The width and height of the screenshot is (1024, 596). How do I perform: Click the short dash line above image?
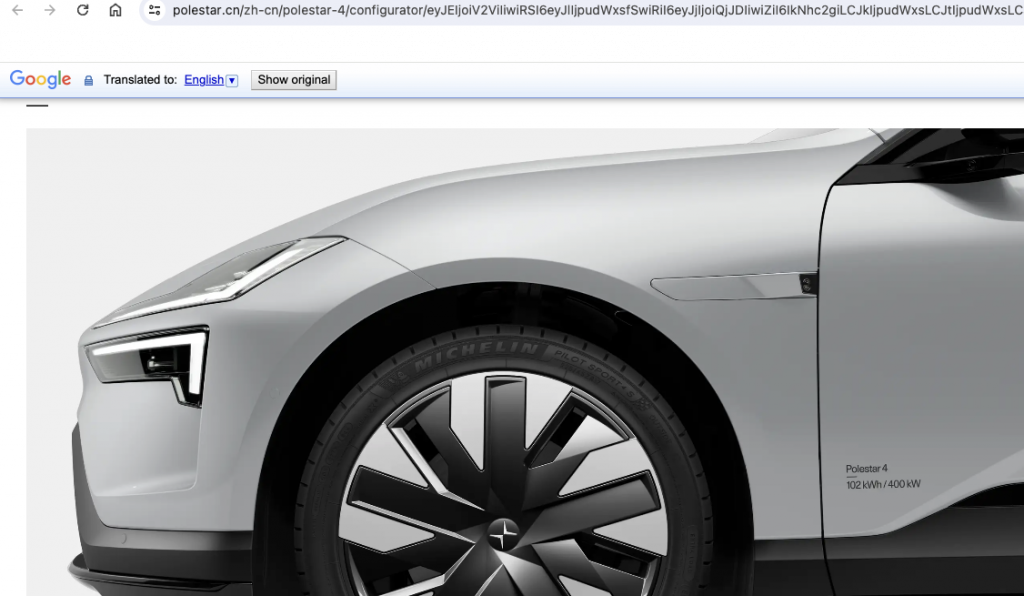coord(37,104)
